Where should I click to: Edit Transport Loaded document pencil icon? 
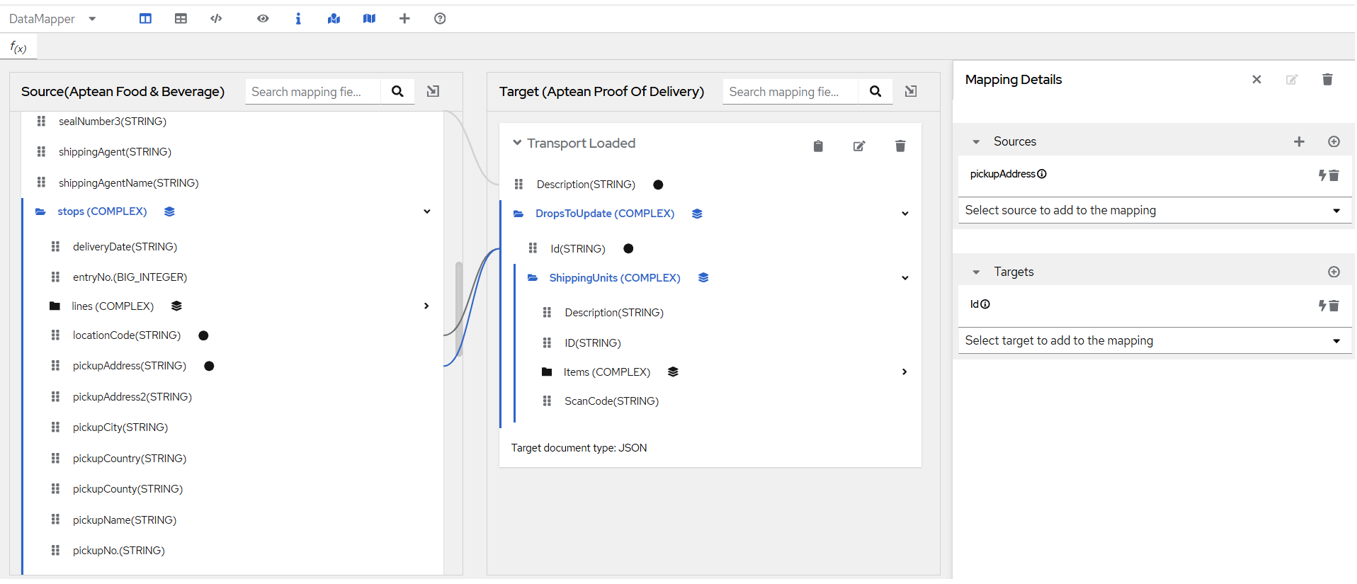click(x=859, y=146)
